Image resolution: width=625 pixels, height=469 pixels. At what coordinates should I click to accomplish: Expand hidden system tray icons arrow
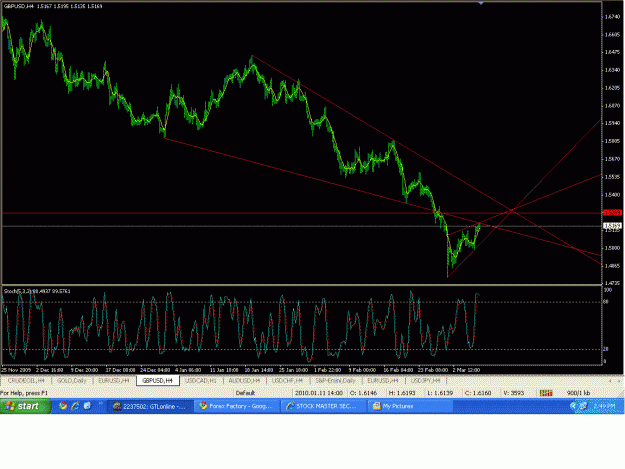(573, 406)
